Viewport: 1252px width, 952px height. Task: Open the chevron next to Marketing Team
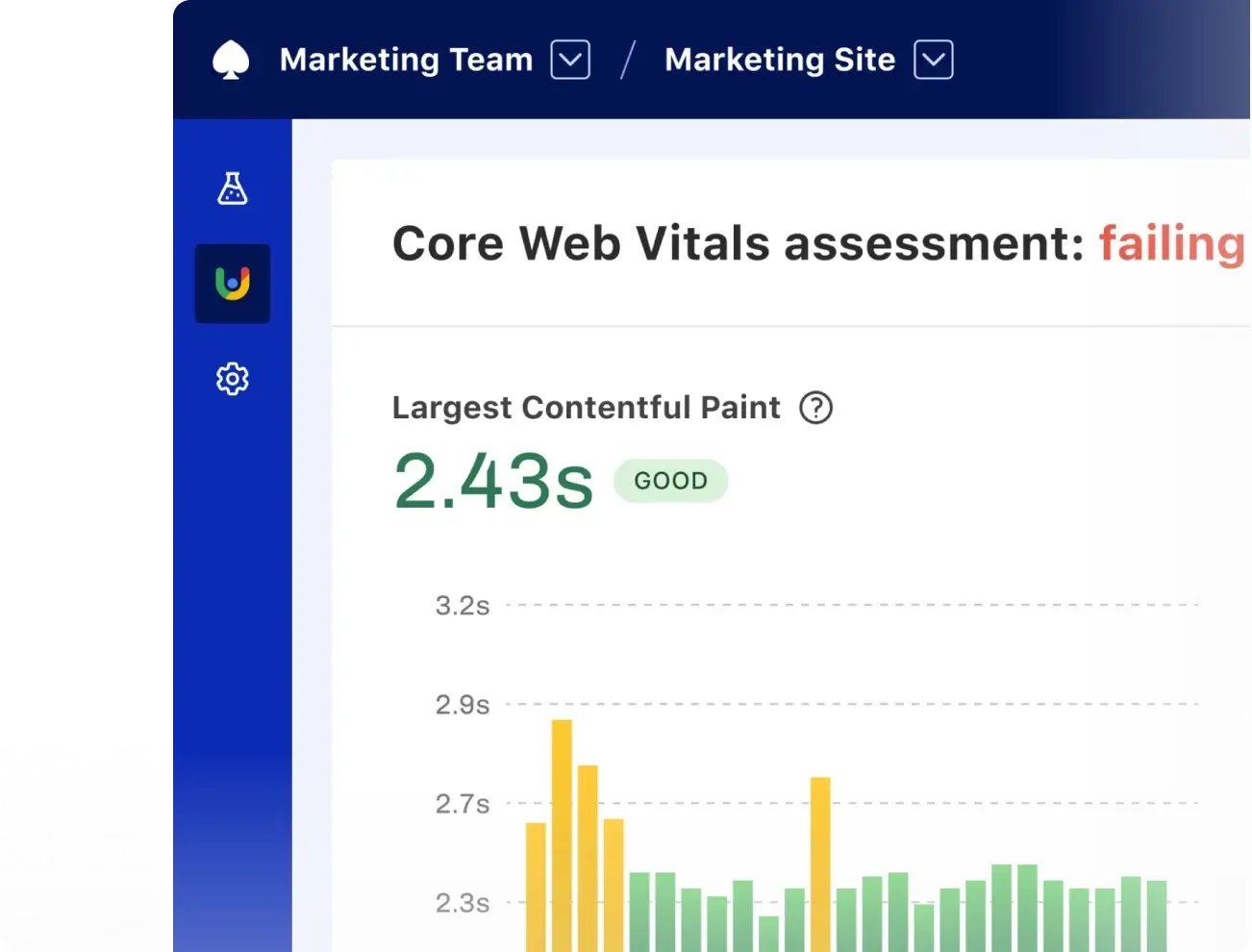tap(569, 59)
